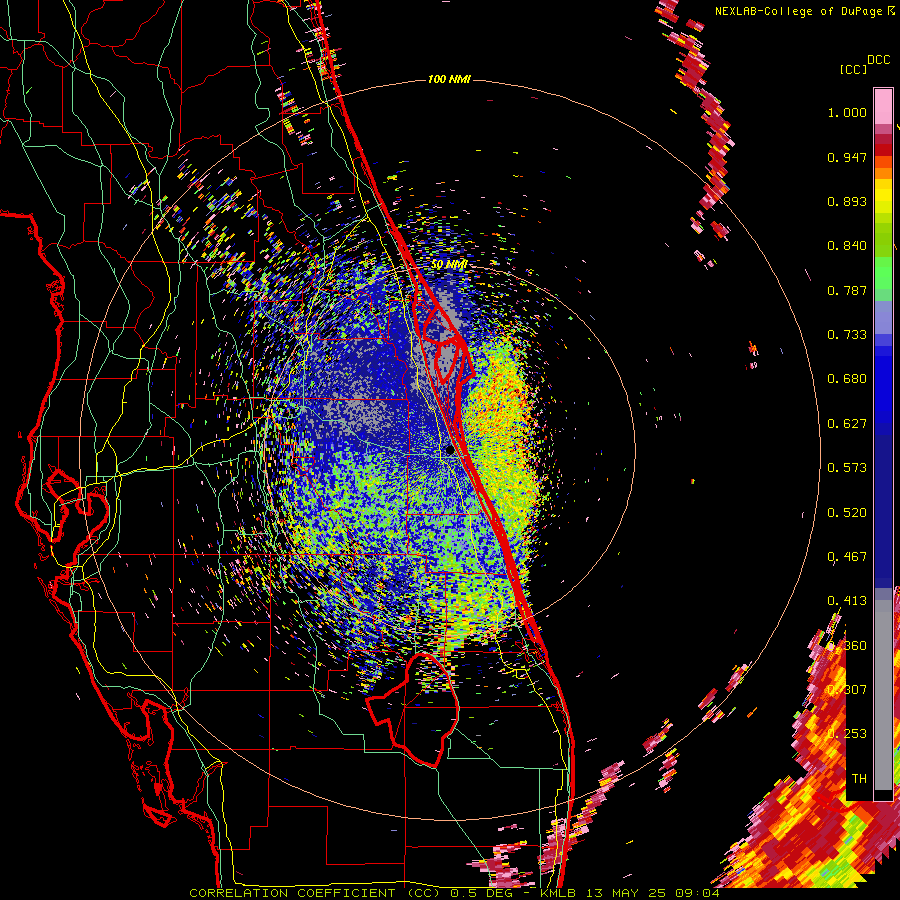The width and height of the screenshot is (900, 900).
Task: Select the 0.733 value on the color scale
Action: tap(847, 335)
